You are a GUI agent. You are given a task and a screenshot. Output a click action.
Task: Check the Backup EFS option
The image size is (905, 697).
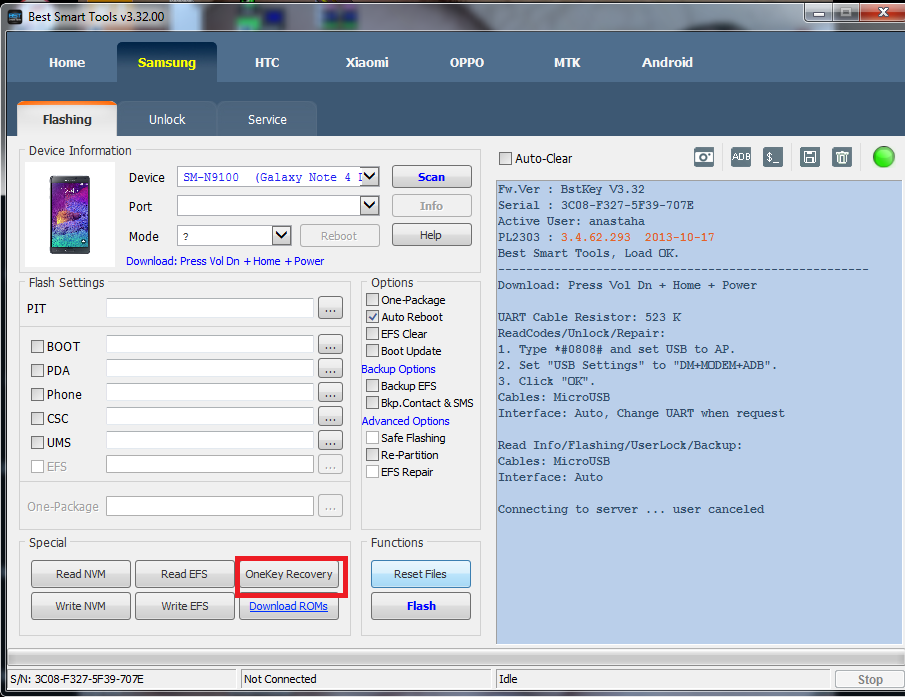(372, 385)
